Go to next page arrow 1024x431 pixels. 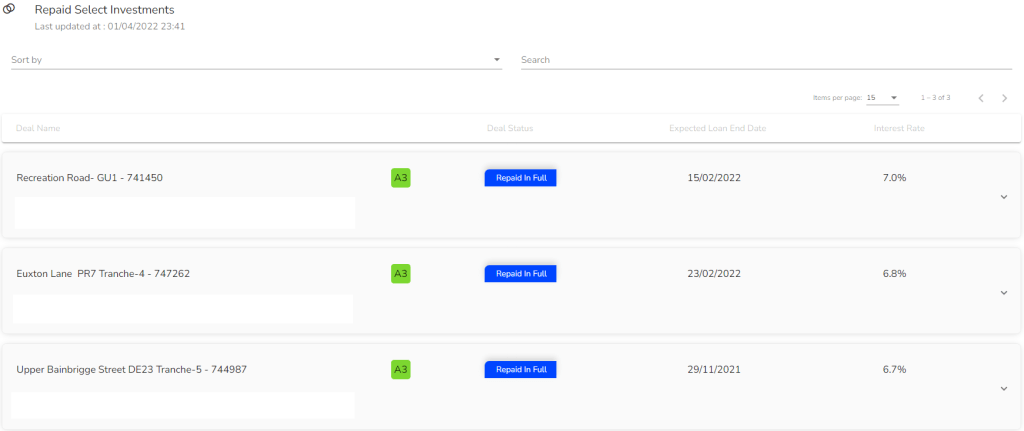tap(1004, 98)
